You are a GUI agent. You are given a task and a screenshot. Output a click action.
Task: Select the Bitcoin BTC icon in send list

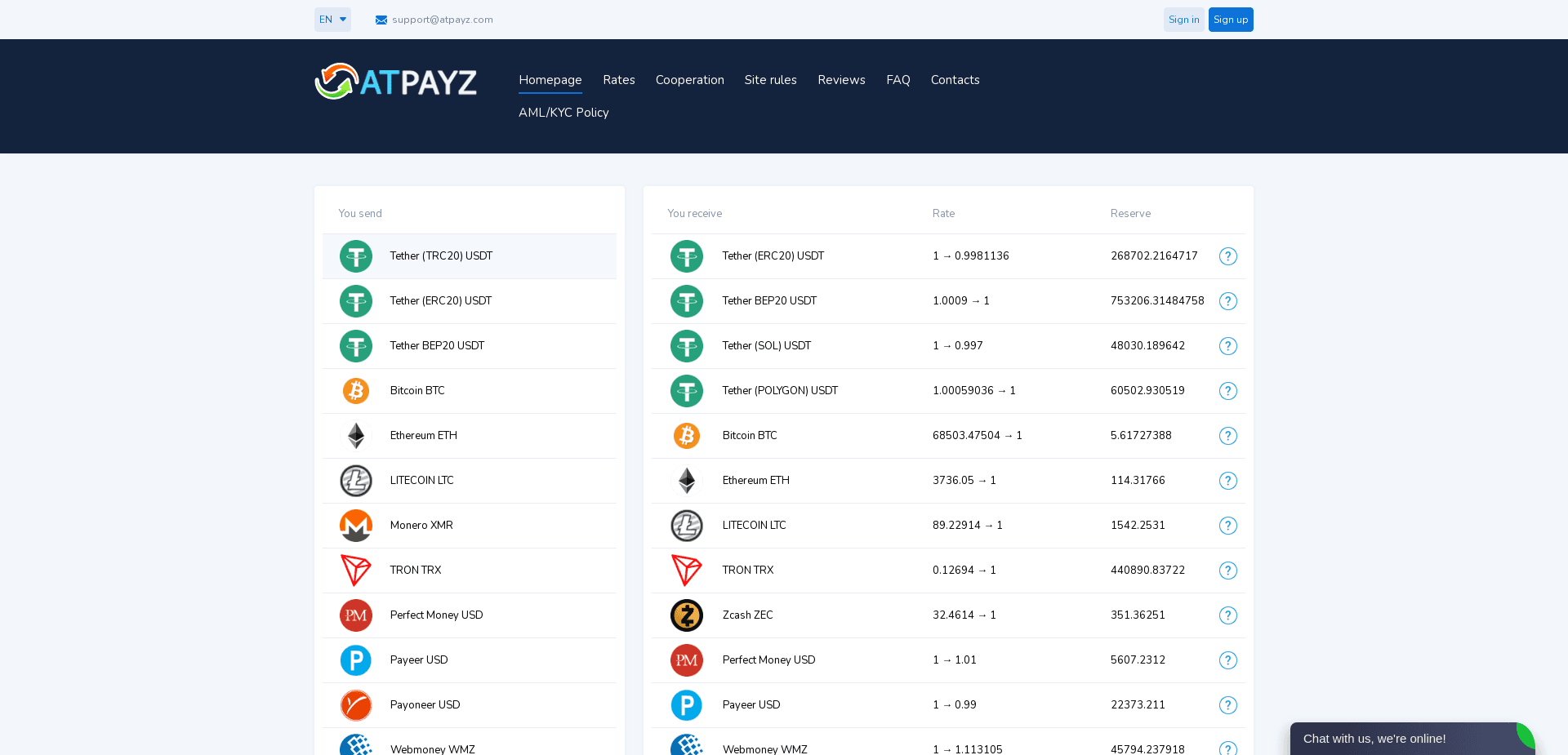[355, 391]
